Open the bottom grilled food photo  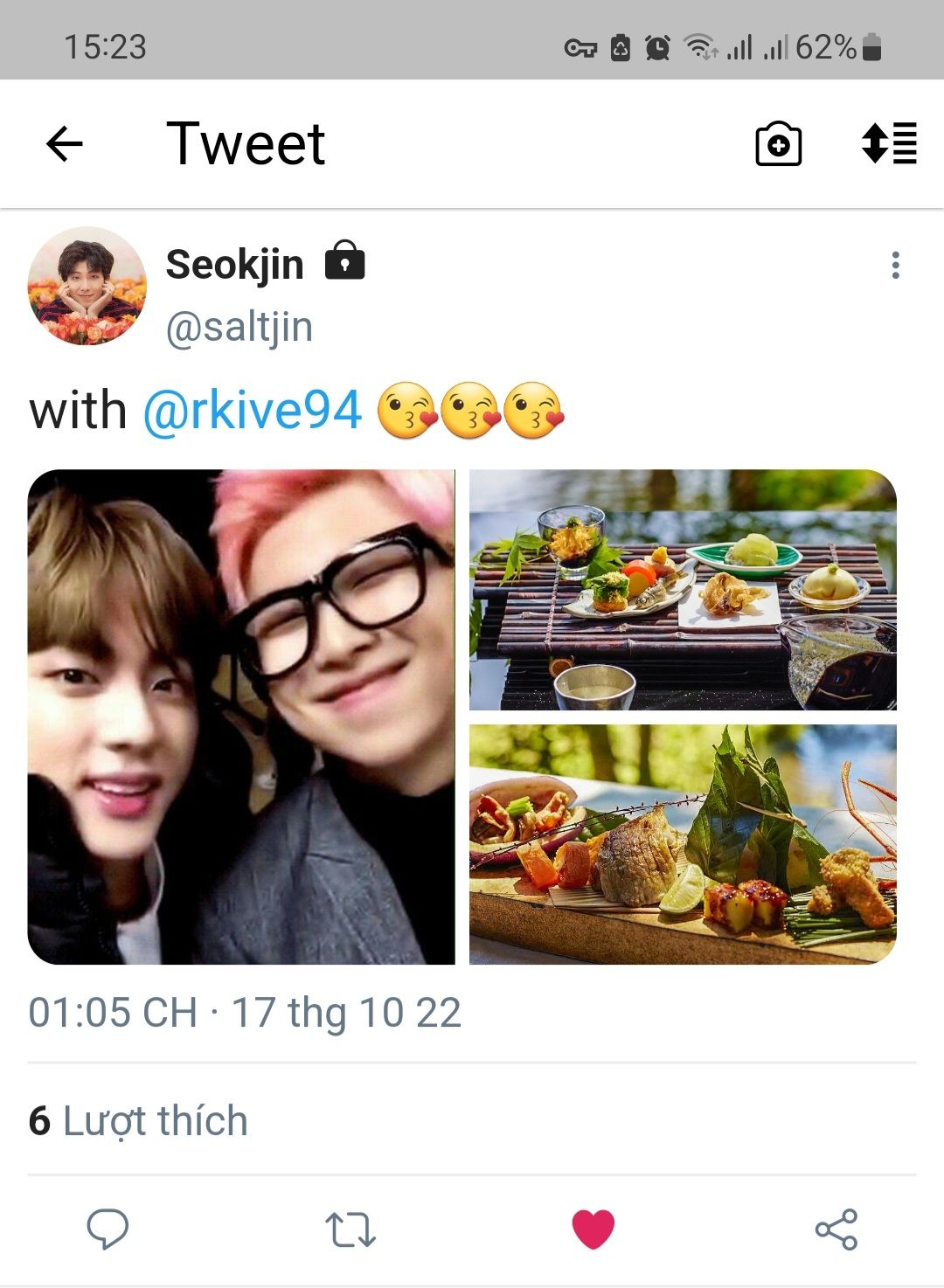[683, 844]
